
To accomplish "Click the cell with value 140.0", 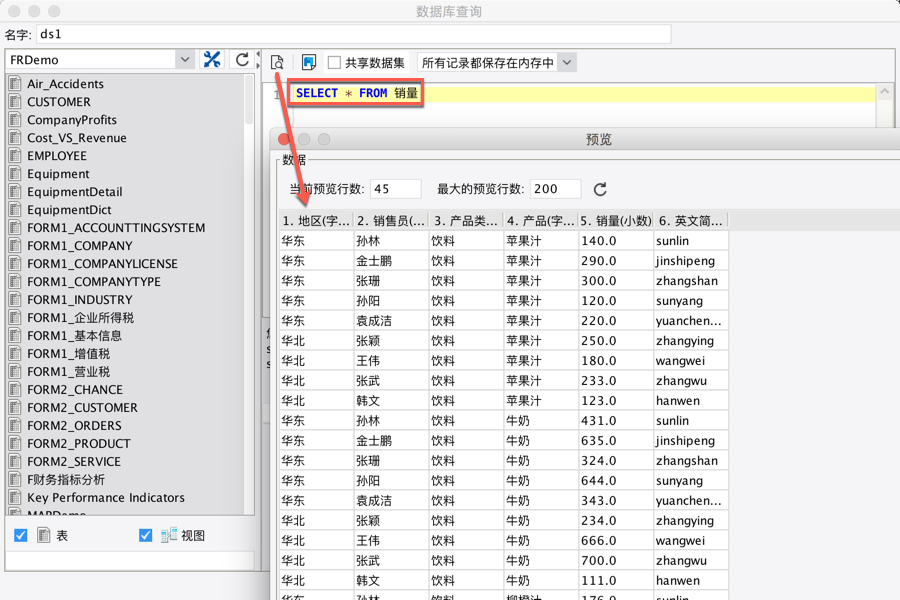I will tap(615, 241).
